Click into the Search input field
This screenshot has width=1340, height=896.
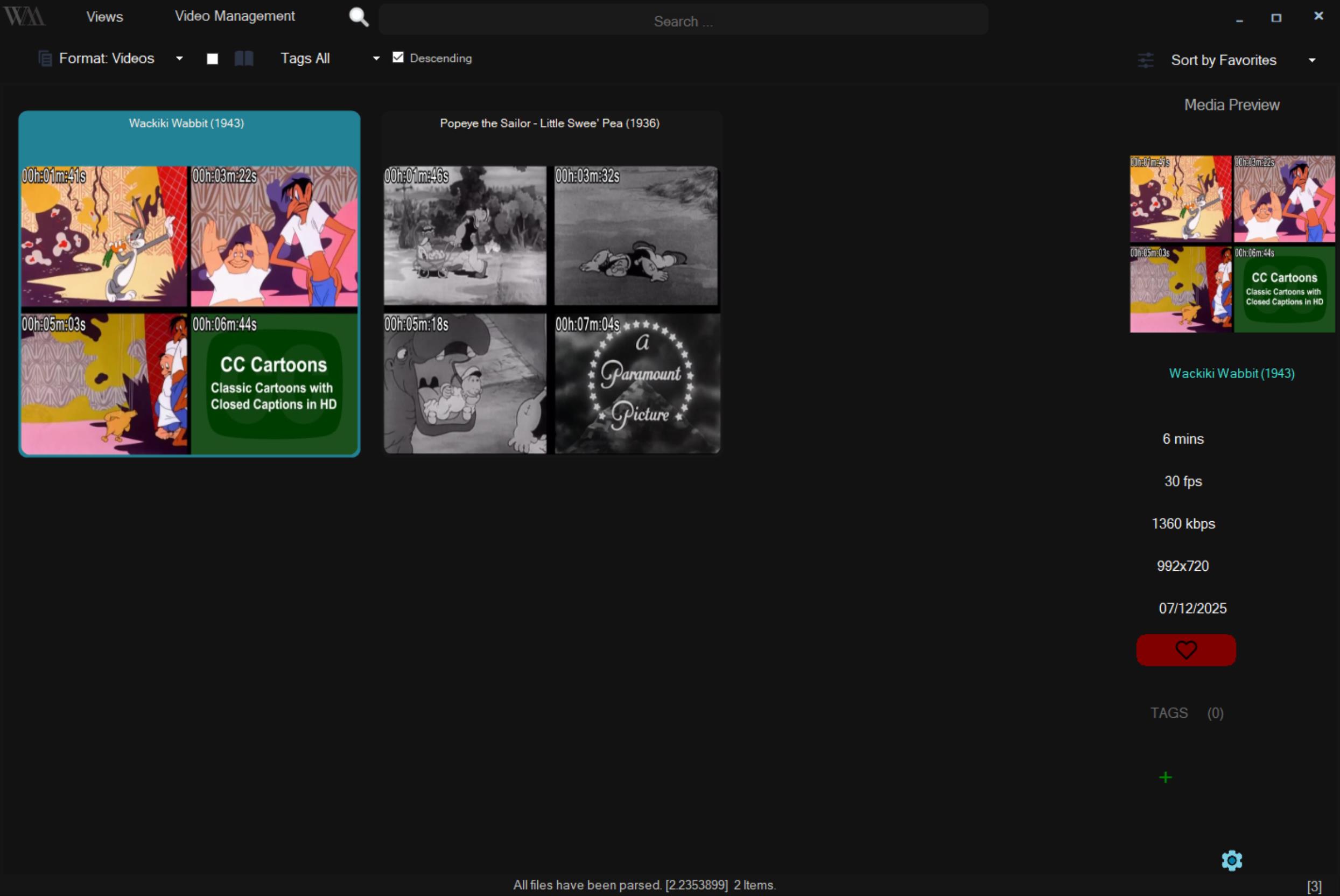(683, 21)
